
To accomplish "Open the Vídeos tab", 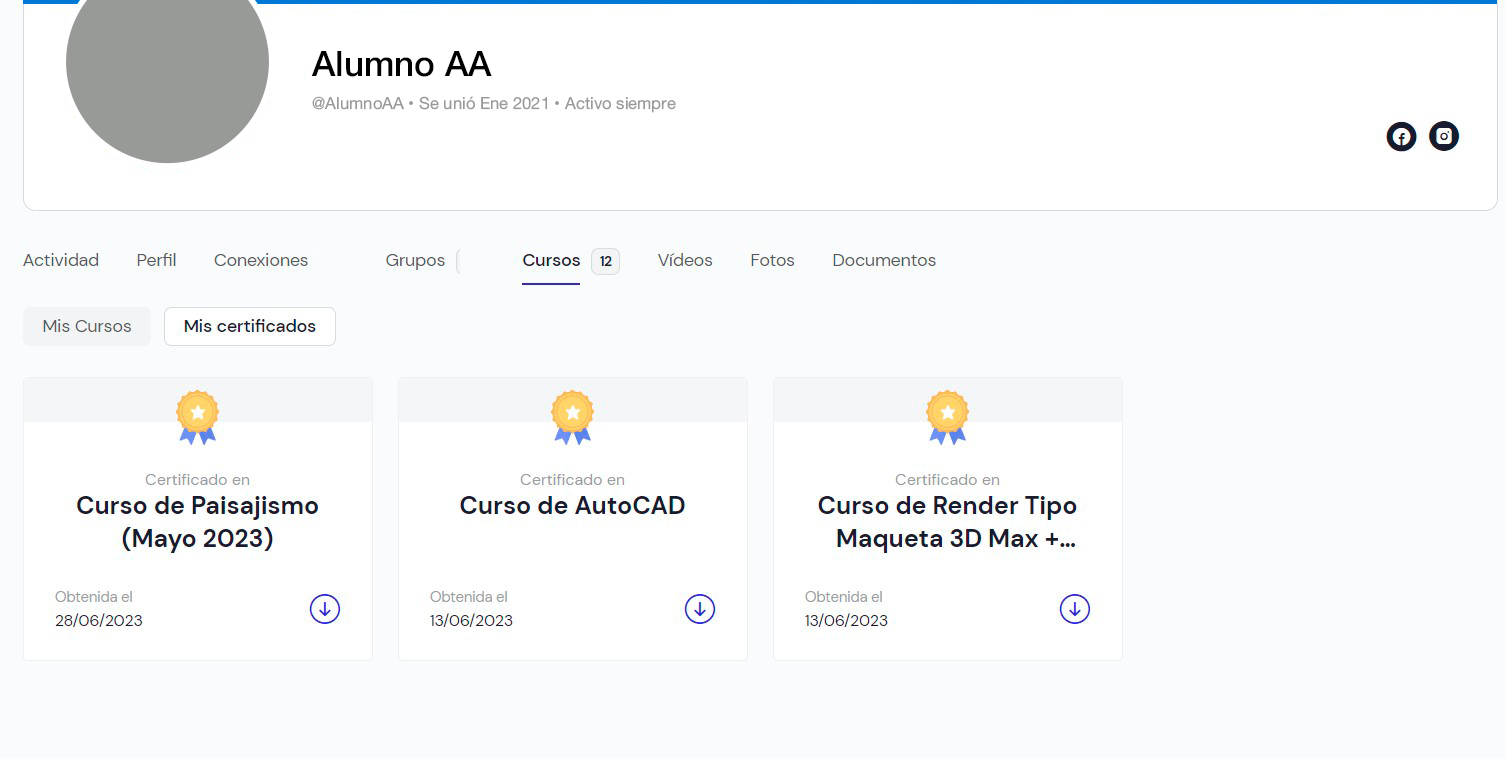I will 685,260.
